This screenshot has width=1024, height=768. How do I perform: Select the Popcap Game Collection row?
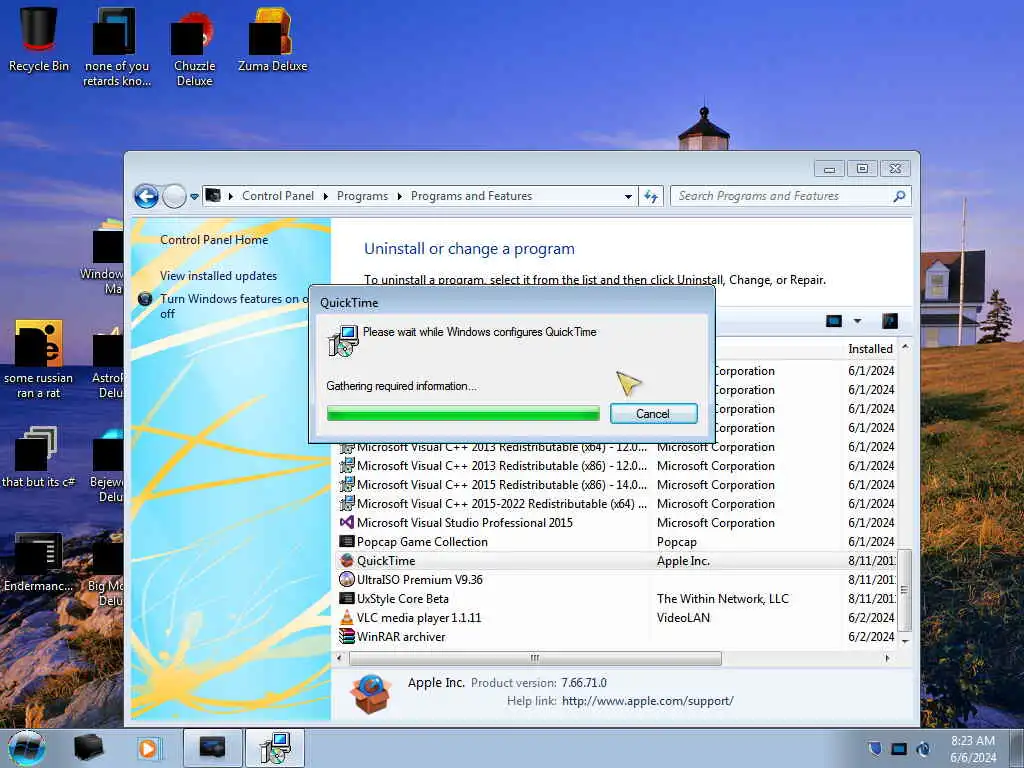click(616, 541)
